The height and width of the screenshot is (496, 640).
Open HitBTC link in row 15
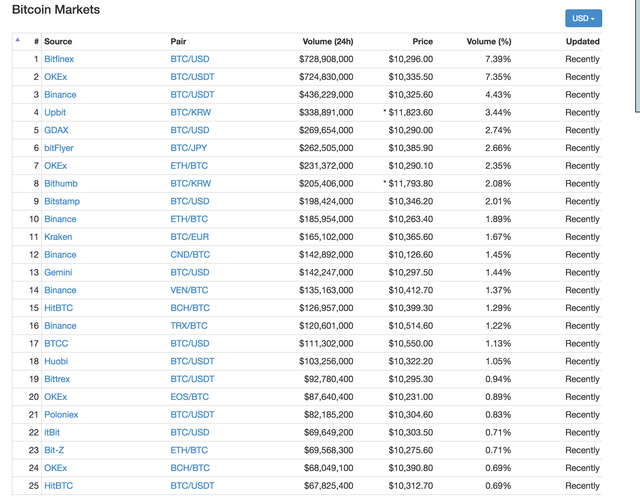coord(58,308)
